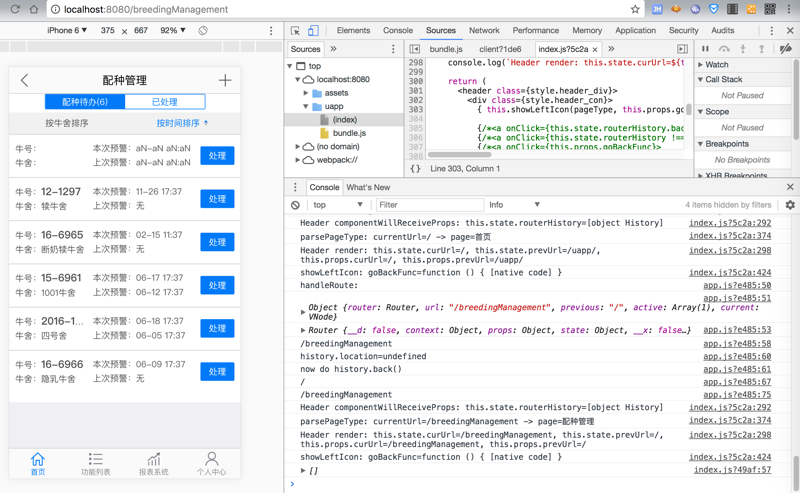800x493 pixels.
Task: Click the clear console icon
Action: point(295,205)
